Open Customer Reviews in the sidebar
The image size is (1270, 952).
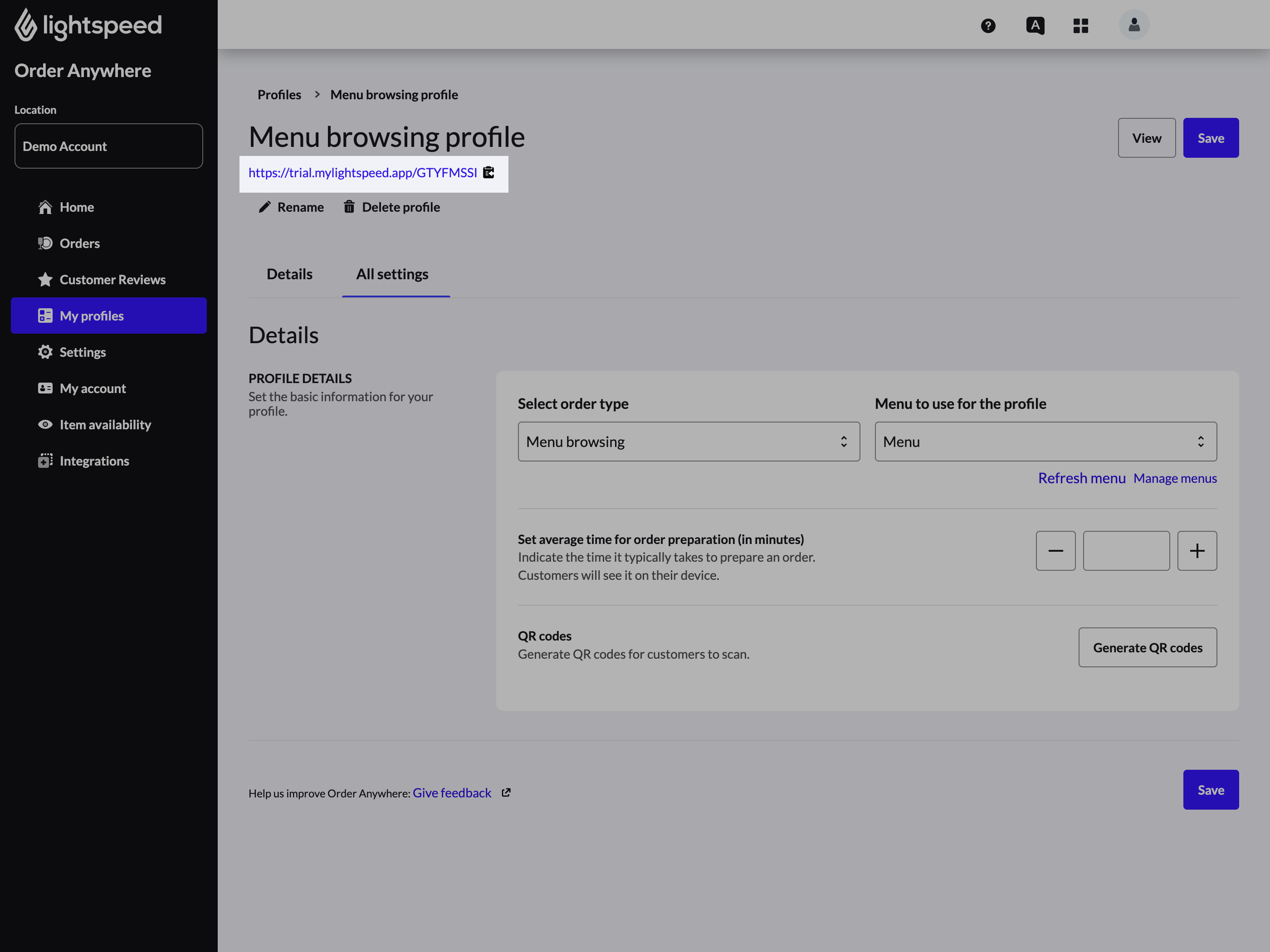coord(108,279)
